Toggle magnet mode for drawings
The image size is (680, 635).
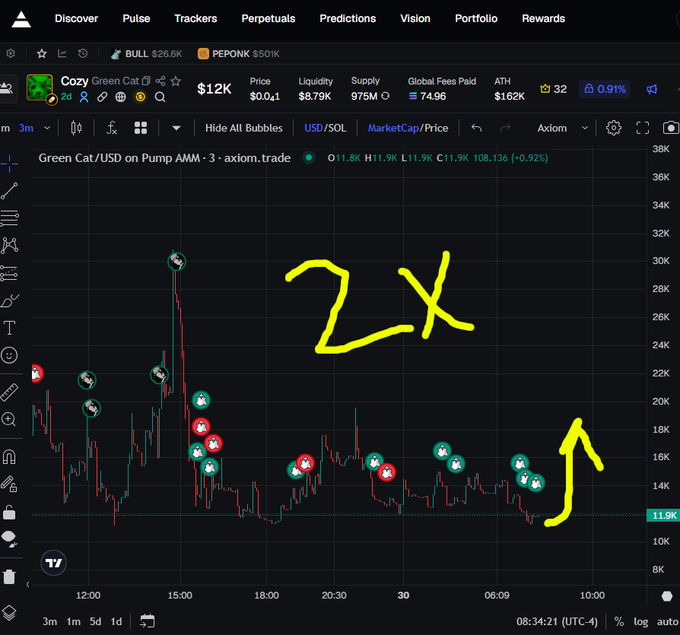point(9,456)
